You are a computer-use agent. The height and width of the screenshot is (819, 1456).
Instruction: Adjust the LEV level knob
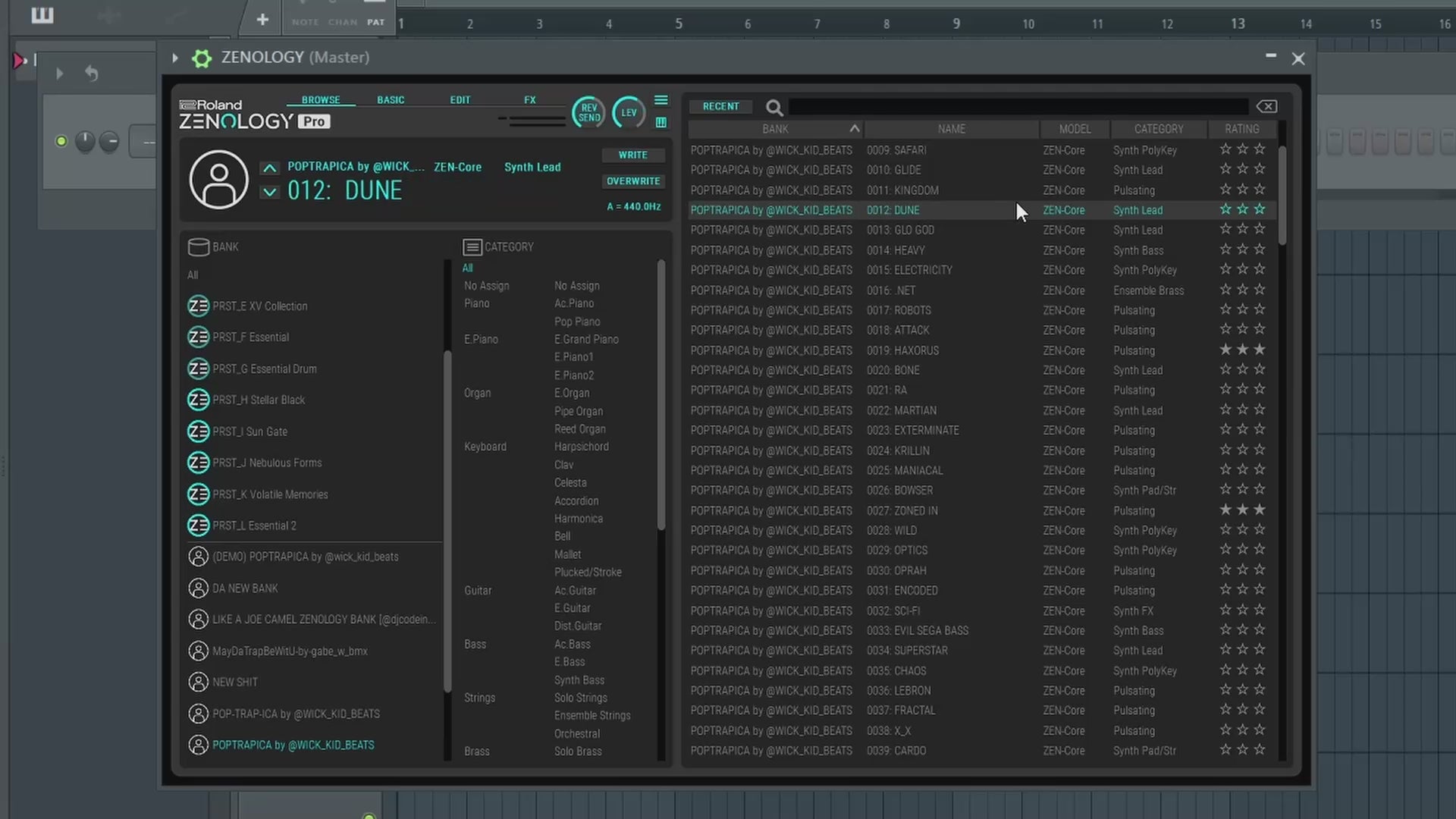click(x=628, y=112)
